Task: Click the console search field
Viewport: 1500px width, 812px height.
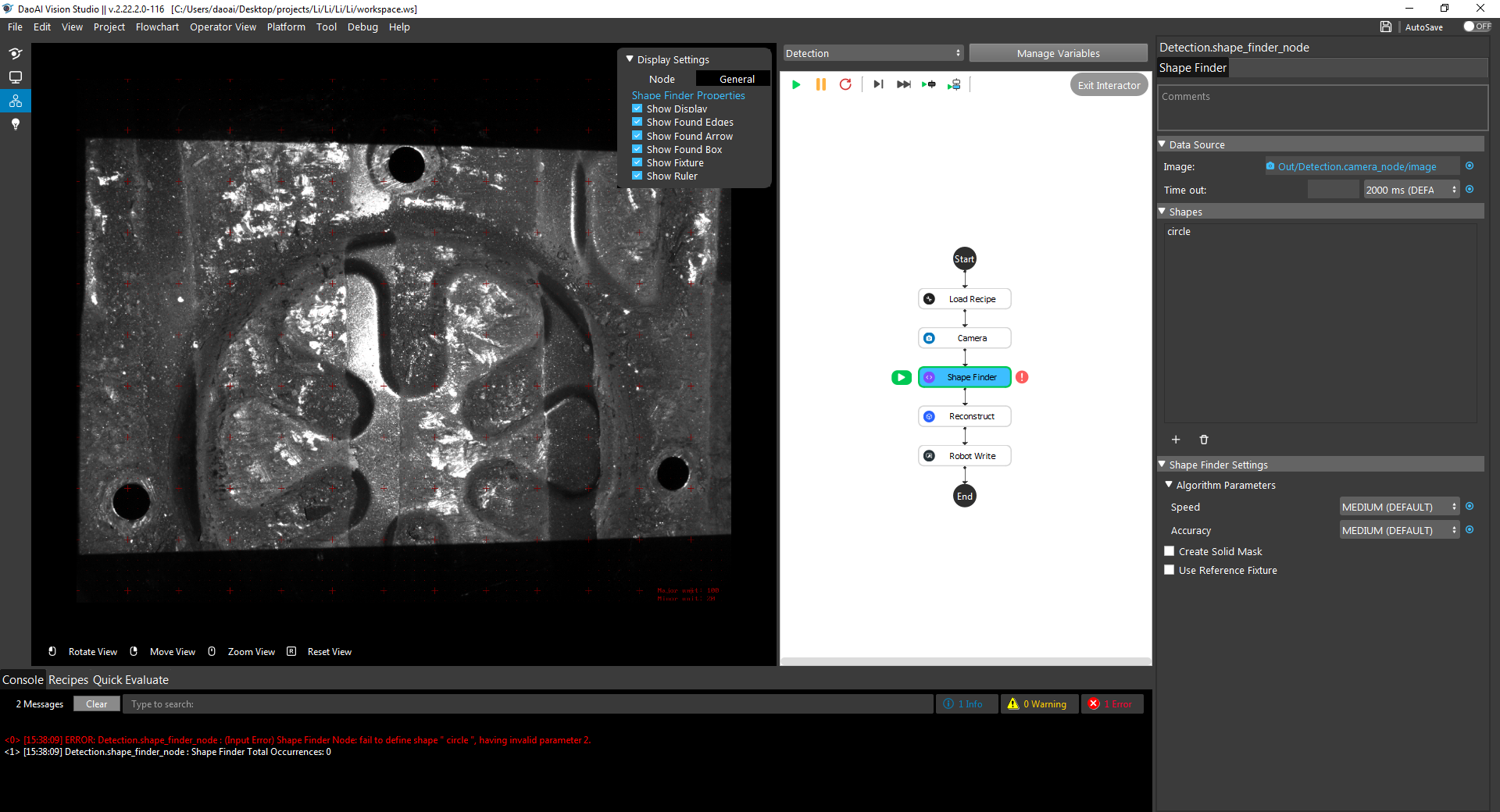Action: click(527, 703)
